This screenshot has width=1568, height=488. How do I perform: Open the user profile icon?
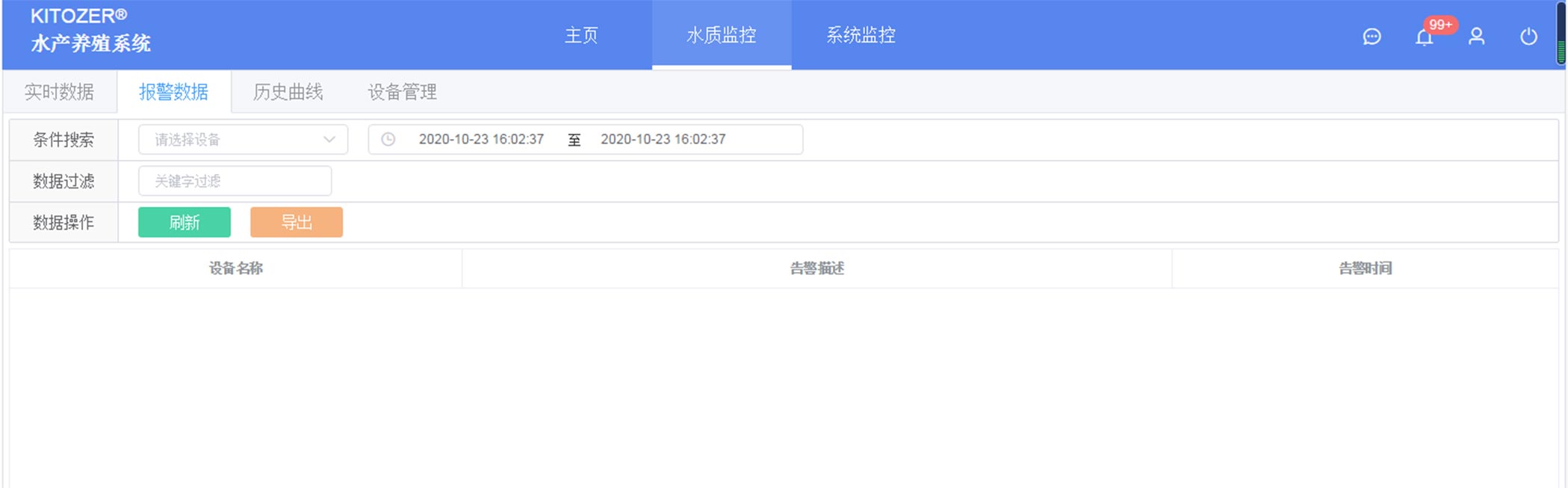click(1476, 37)
